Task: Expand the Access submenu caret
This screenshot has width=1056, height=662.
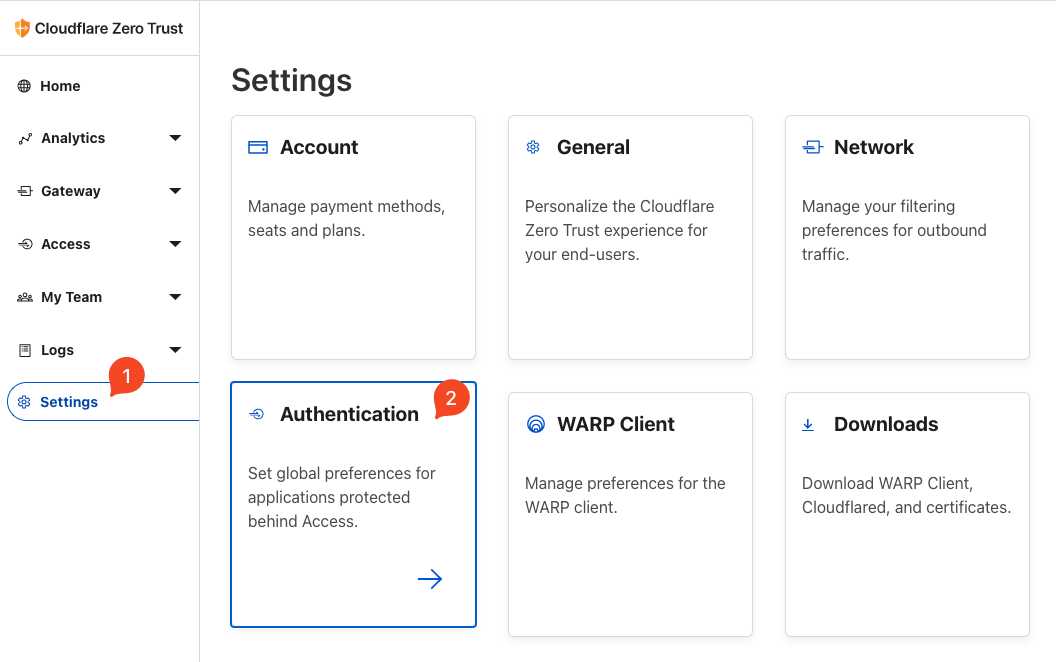Action: coord(175,244)
